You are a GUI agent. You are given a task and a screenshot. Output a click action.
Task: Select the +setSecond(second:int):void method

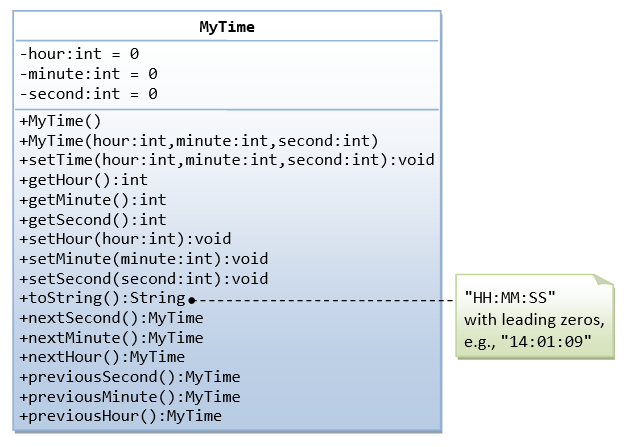[143, 279]
